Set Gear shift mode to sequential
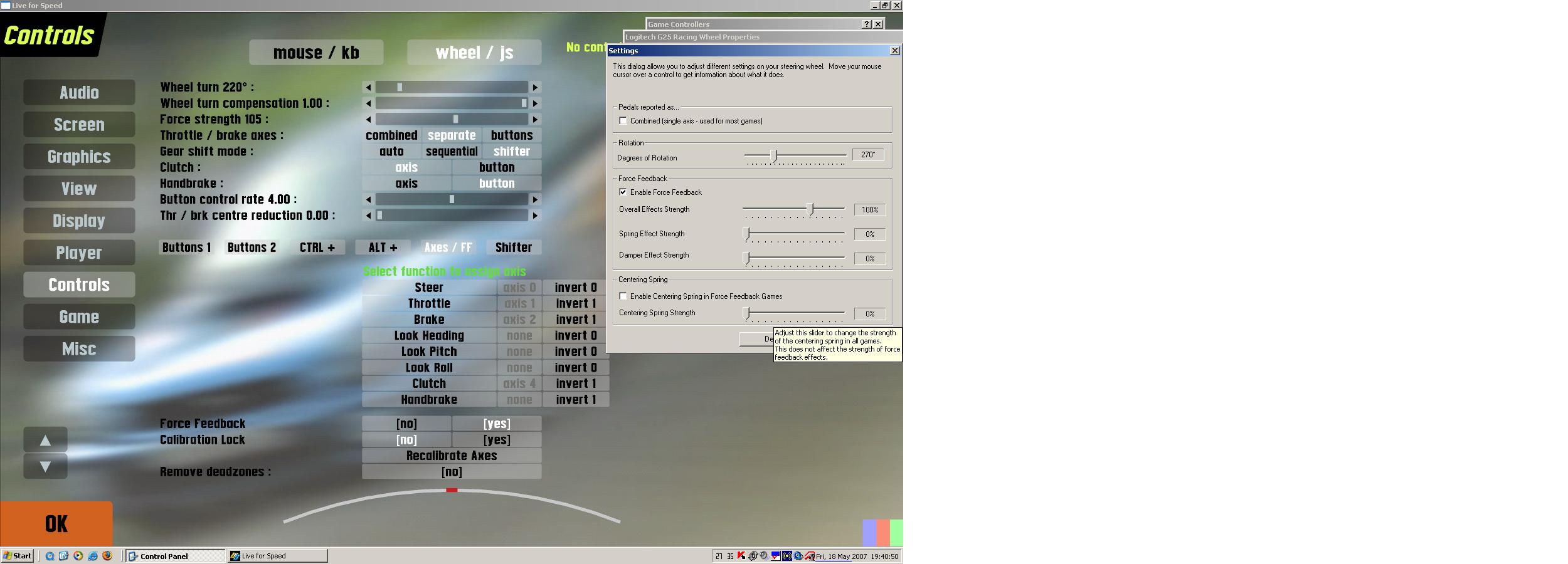 tap(452, 152)
